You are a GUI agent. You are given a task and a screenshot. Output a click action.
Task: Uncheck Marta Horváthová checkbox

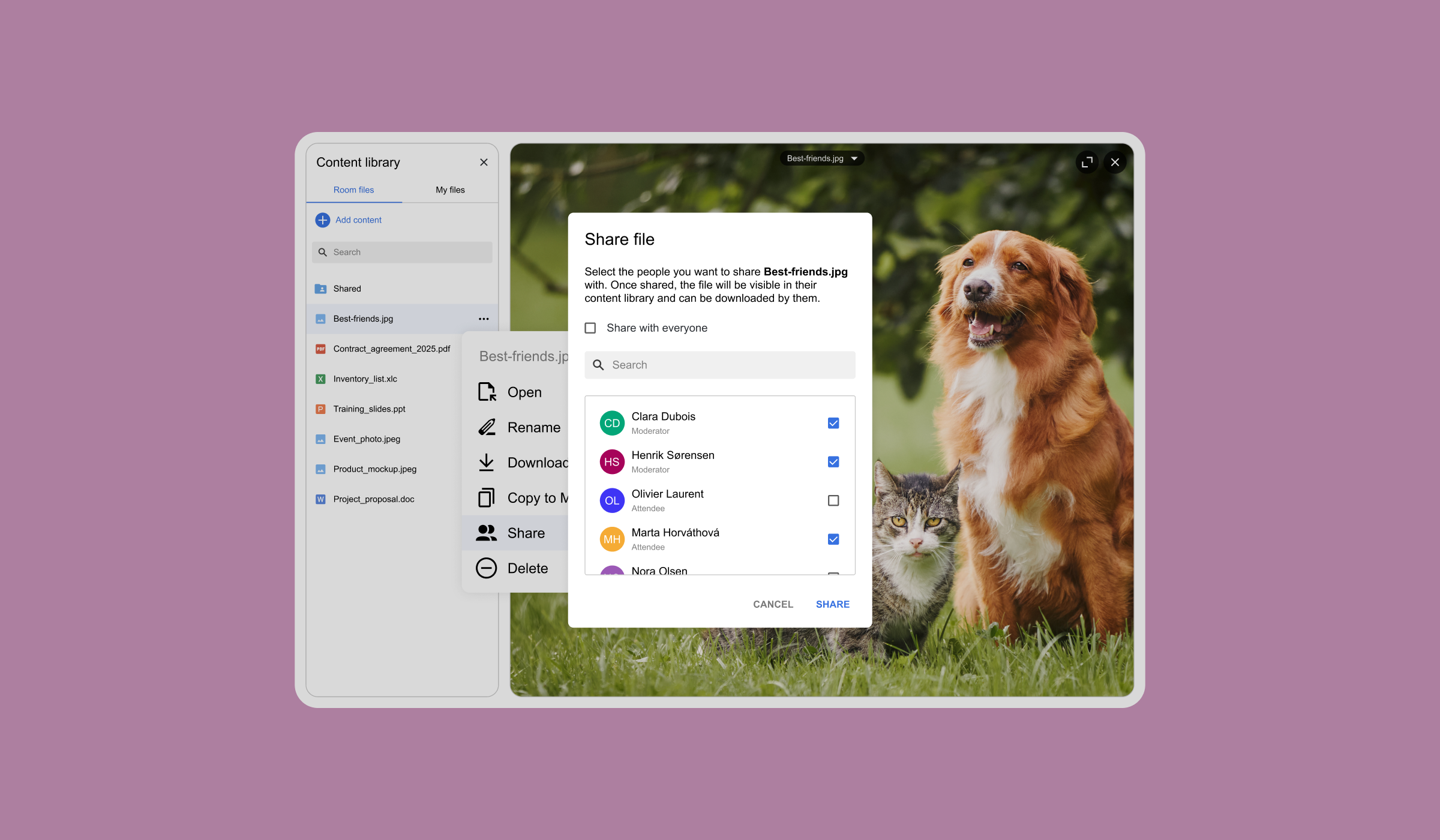tap(833, 539)
